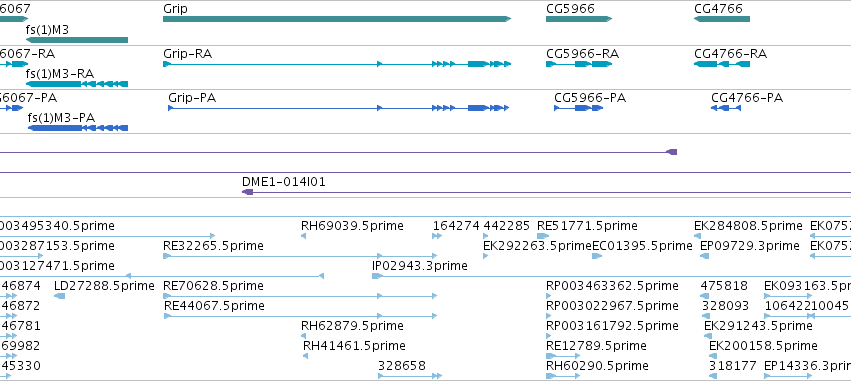The height and width of the screenshot is (381, 851).
Task: Select the CG4766 gene arrow
Action: pos(722,19)
